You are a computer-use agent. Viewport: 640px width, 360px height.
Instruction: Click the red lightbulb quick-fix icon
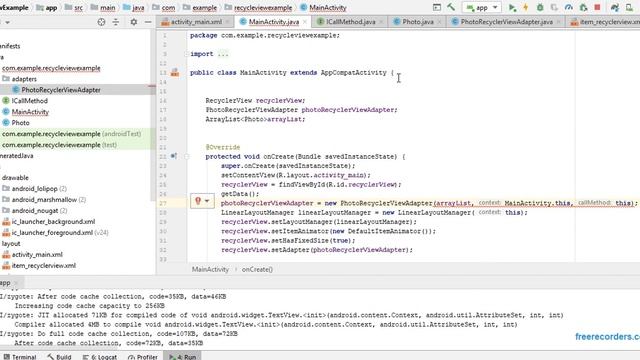(198, 201)
